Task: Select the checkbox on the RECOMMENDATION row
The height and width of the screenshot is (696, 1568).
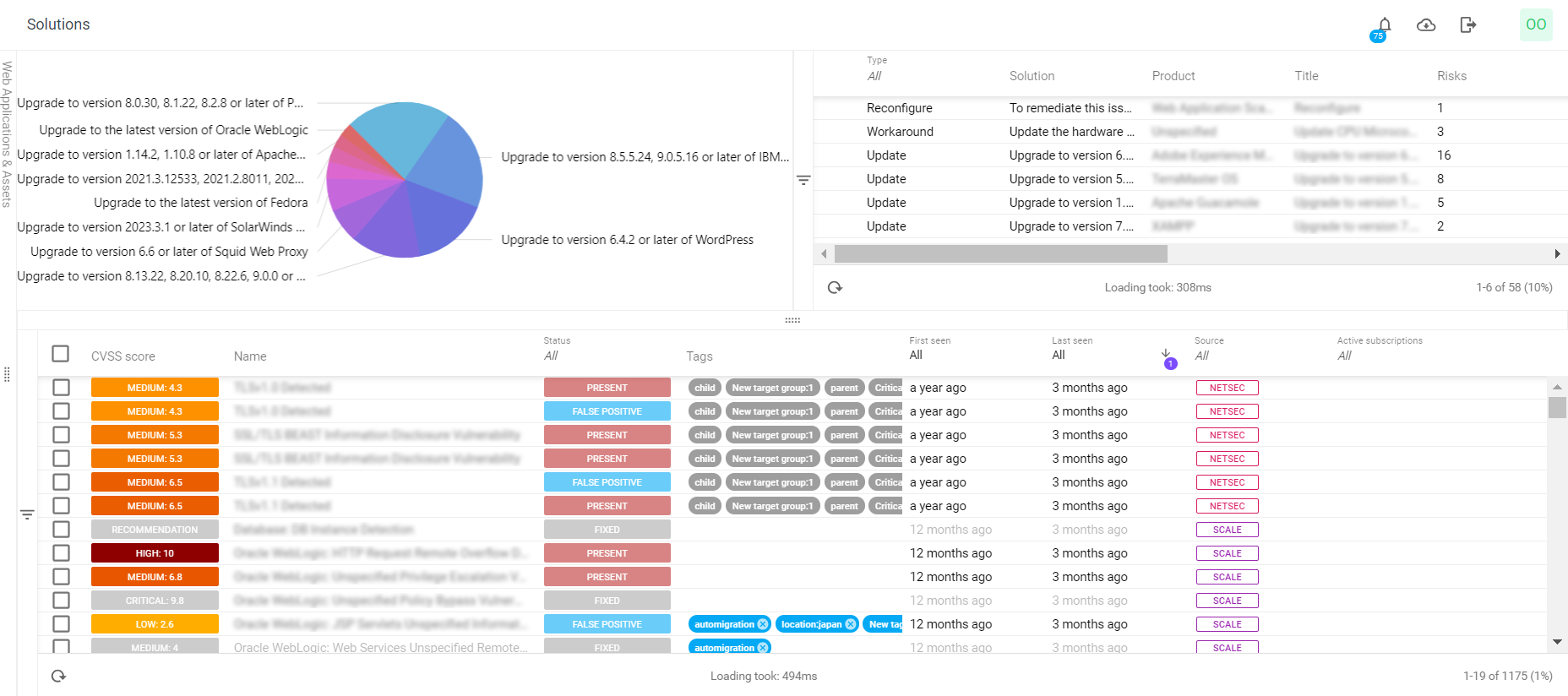Action: (x=61, y=530)
